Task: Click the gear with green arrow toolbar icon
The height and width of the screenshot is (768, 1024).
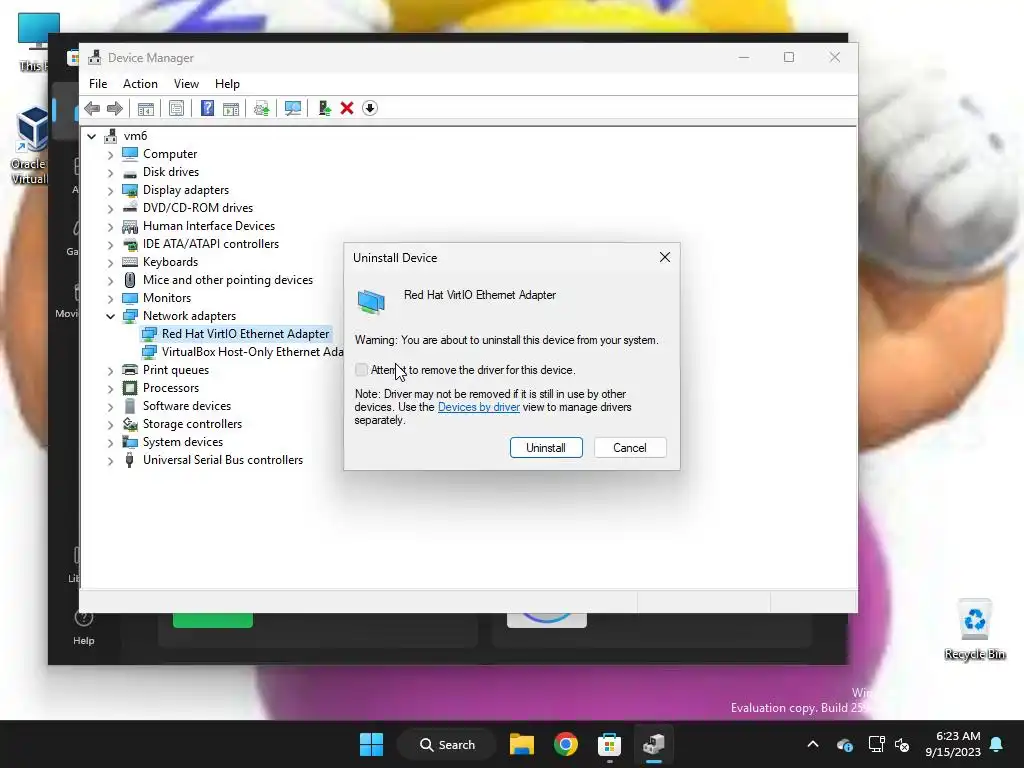Action: pos(261,108)
